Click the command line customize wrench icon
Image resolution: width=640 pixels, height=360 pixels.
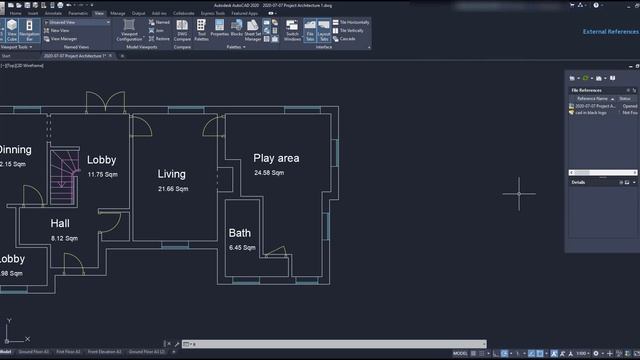[x=177, y=344]
